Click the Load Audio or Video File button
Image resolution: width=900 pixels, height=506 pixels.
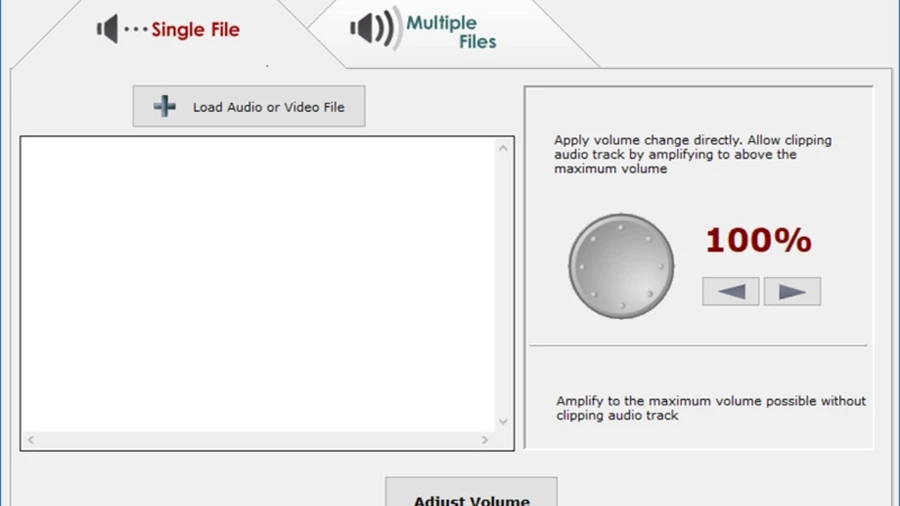click(x=249, y=106)
